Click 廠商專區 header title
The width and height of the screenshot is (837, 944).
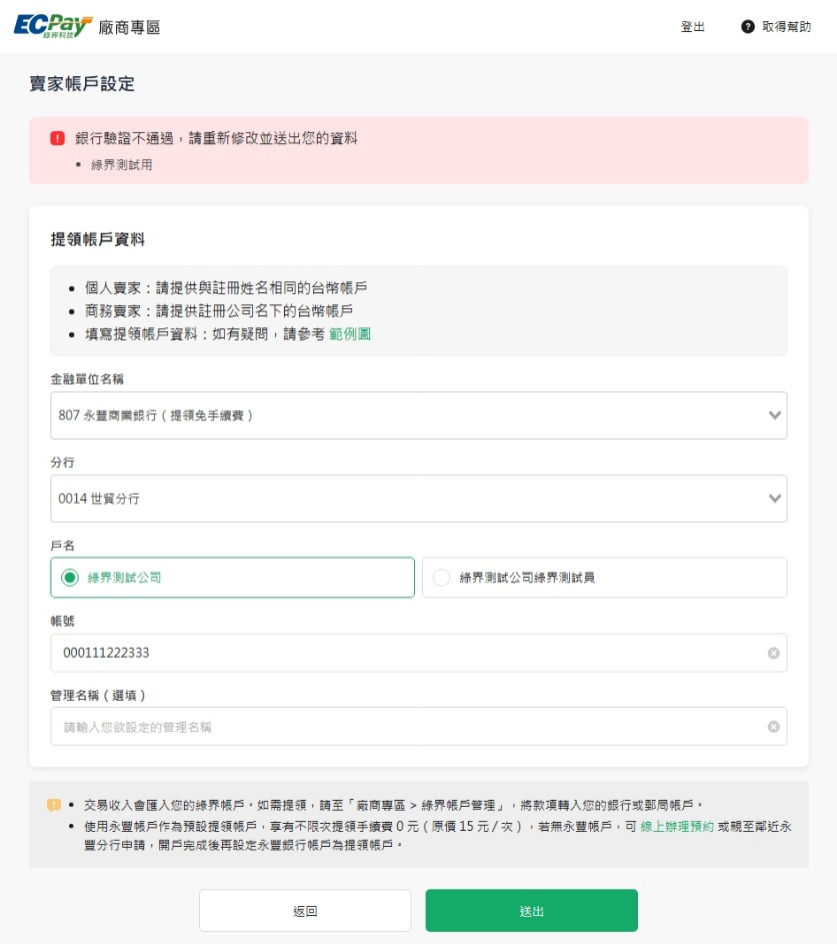pyautogui.click(x=130, y=28)
